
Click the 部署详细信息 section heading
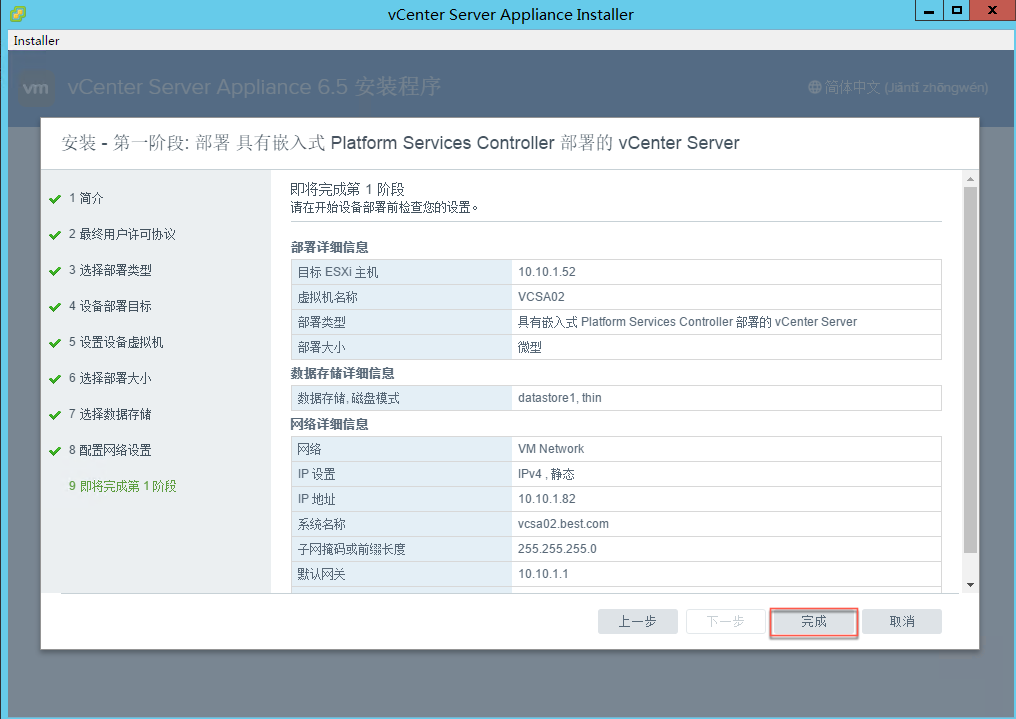point(329,247)
